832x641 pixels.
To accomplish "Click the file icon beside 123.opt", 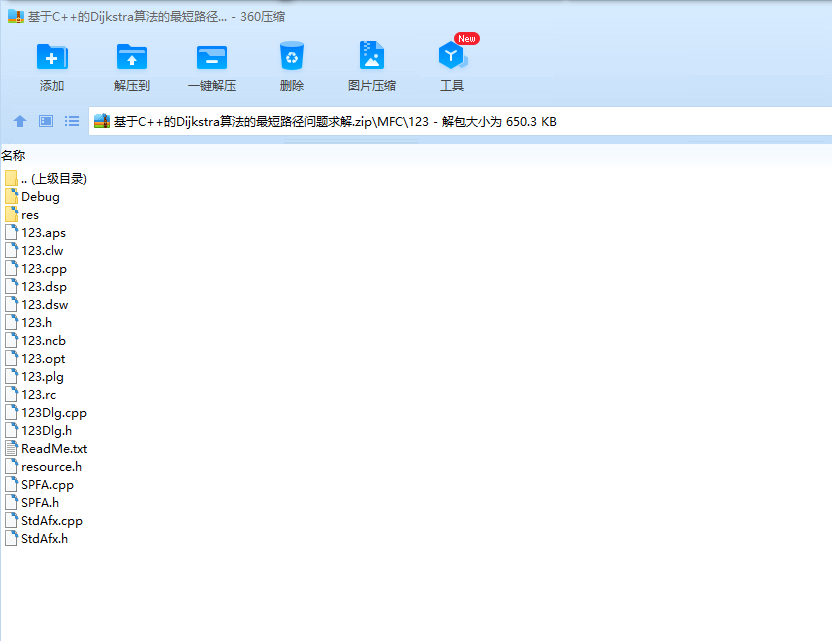I will [x=11, y=358].
